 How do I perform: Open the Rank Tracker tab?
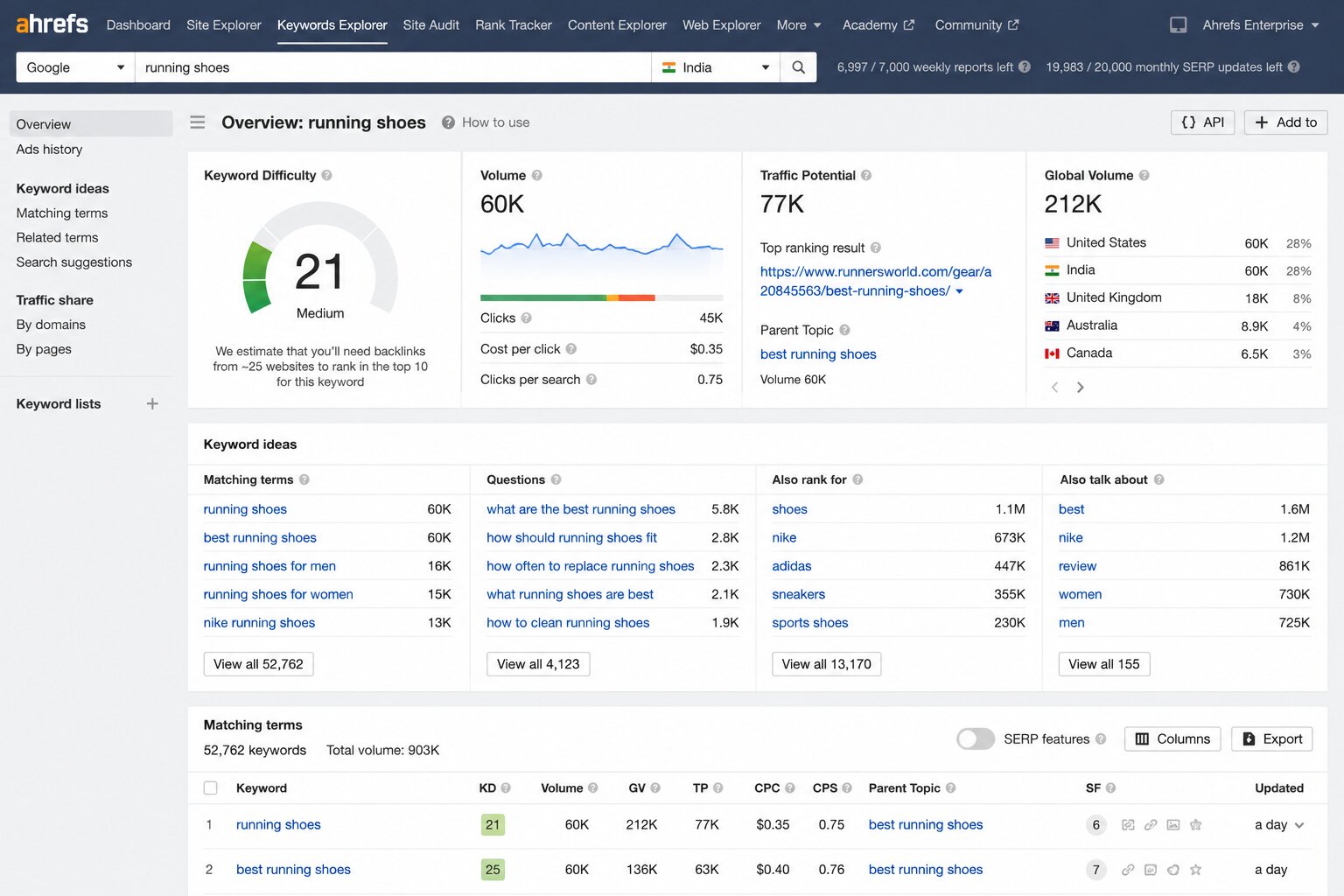[x=514, y=24]
